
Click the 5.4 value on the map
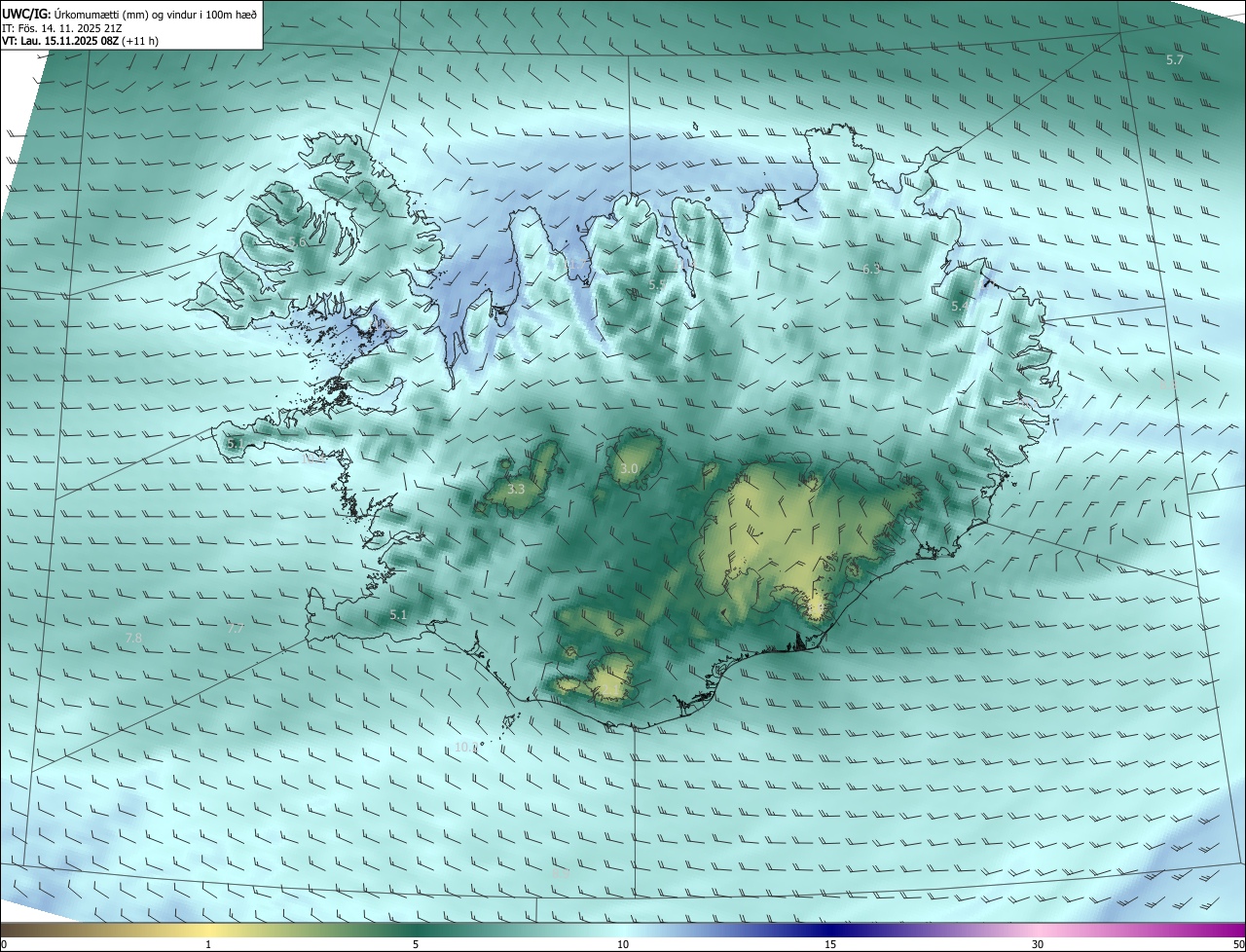click(960, 307)
